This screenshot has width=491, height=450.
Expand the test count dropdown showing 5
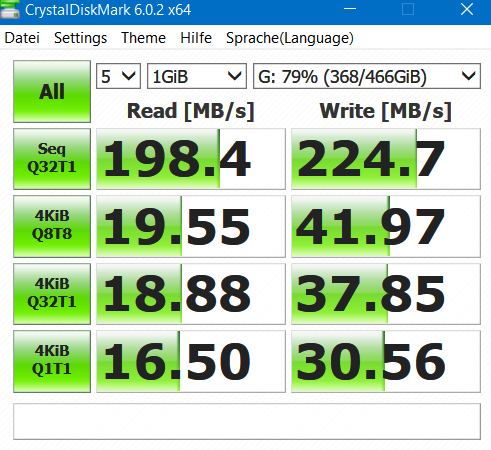tap(118, 76)
